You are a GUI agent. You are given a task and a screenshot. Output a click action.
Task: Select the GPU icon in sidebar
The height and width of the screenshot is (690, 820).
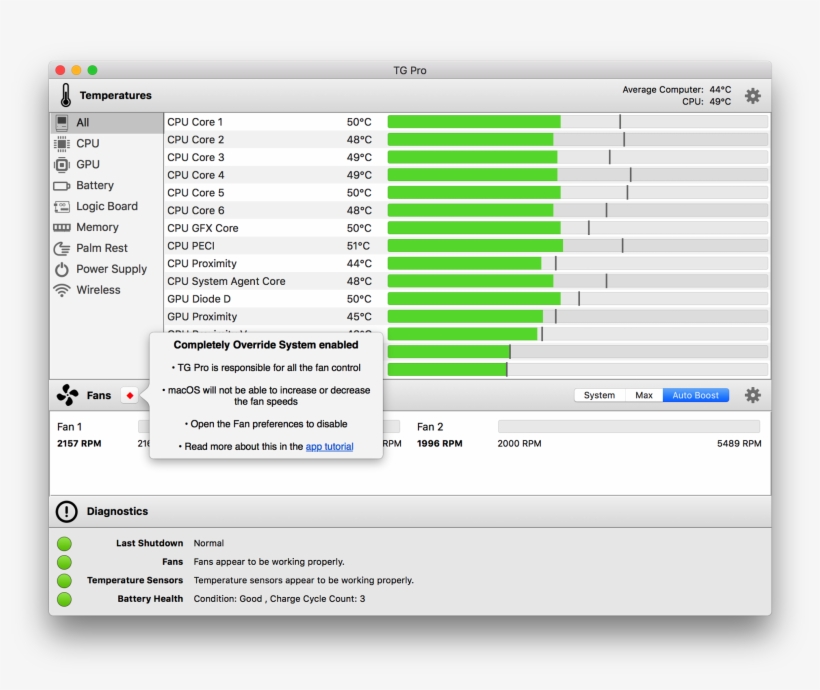pos(62,164)
